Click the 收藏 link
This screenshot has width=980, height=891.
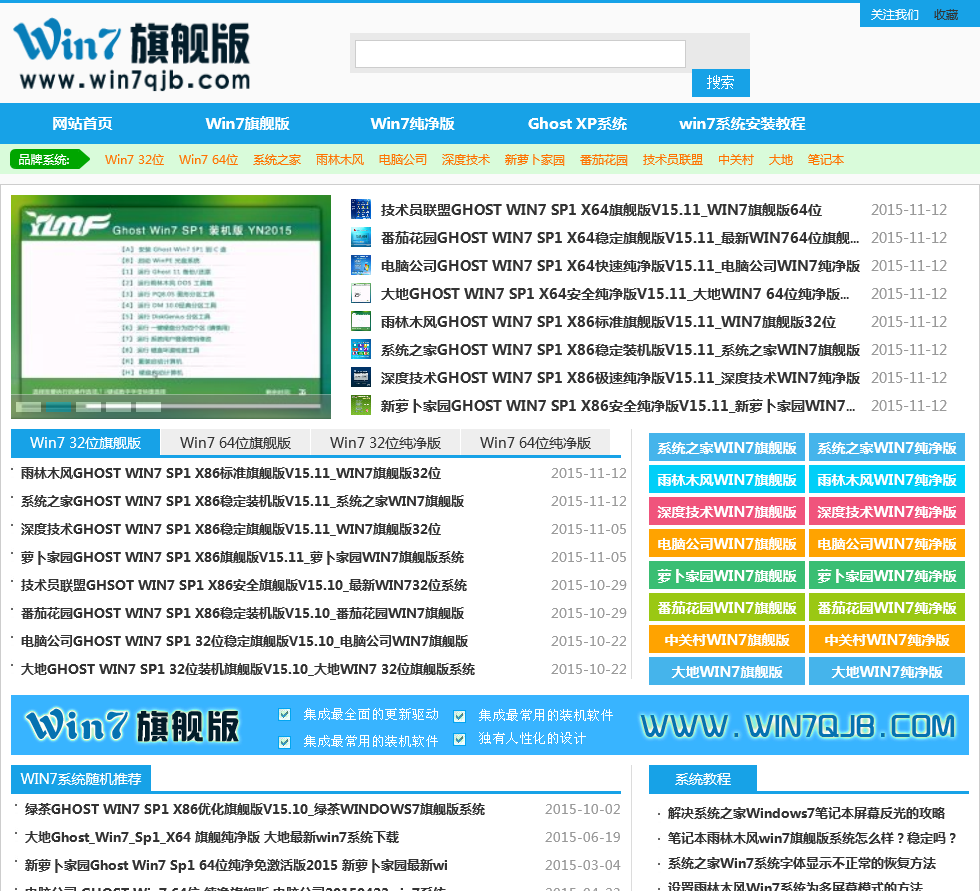coord(946,14)
